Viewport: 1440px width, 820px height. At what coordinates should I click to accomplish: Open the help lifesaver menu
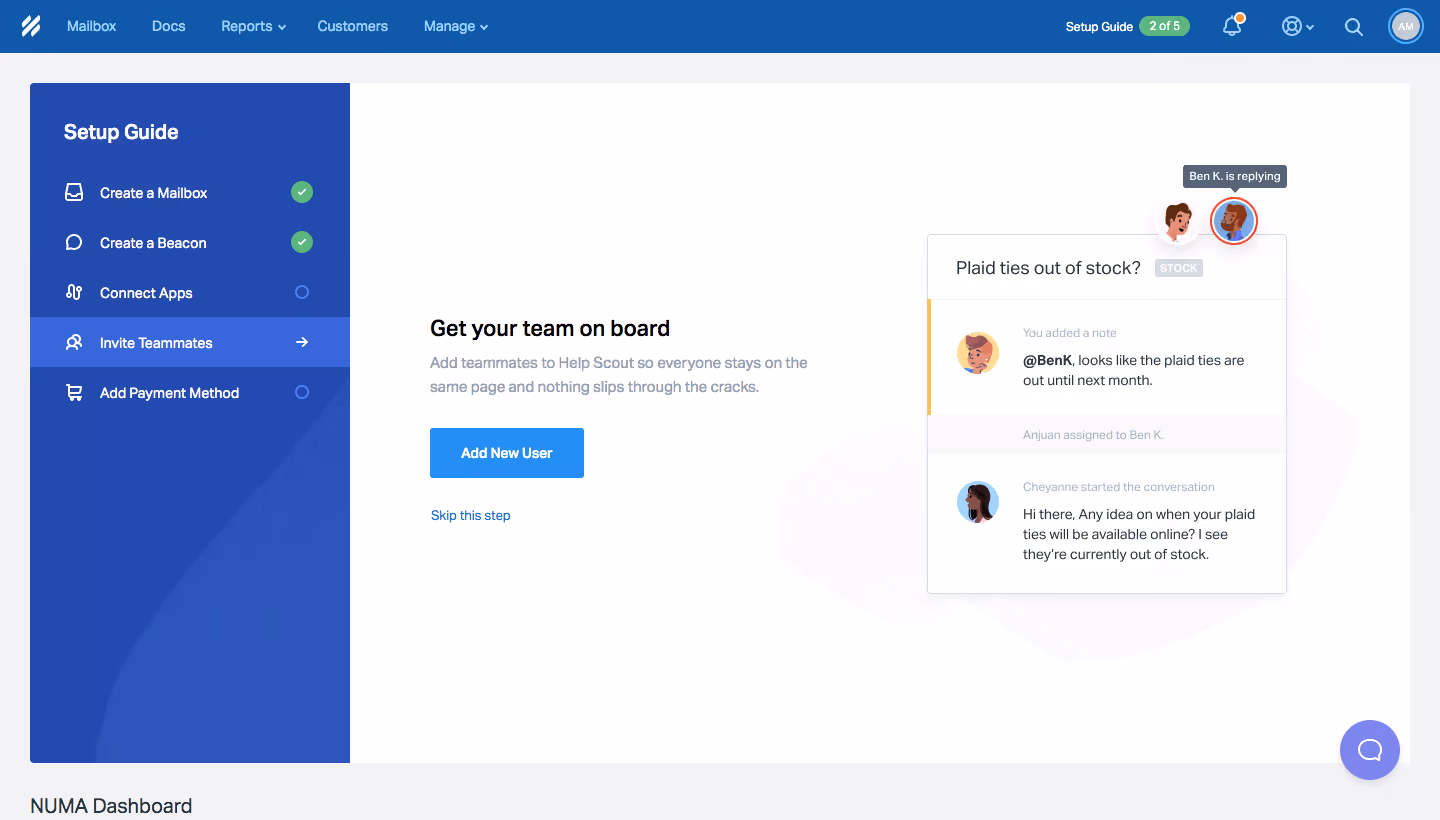tap(1297, 27)
